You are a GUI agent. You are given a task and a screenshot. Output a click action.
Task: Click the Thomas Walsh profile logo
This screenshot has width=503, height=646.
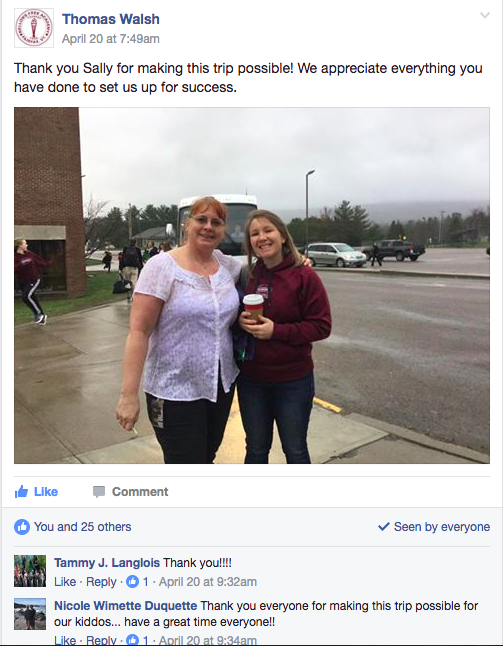pyautogui.click(x=34, y=28)
